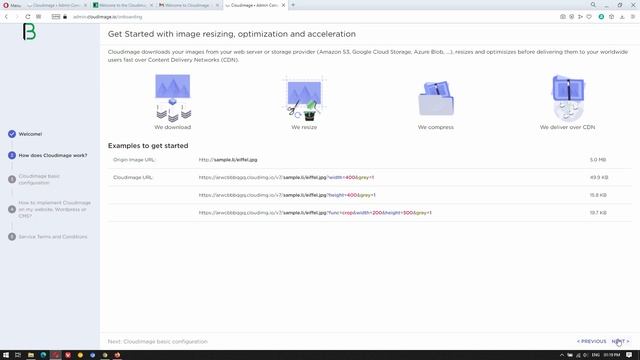Click the green round extension icon
Image resolution: width=640 pixels, height=360 pixels.
(601, 17)
